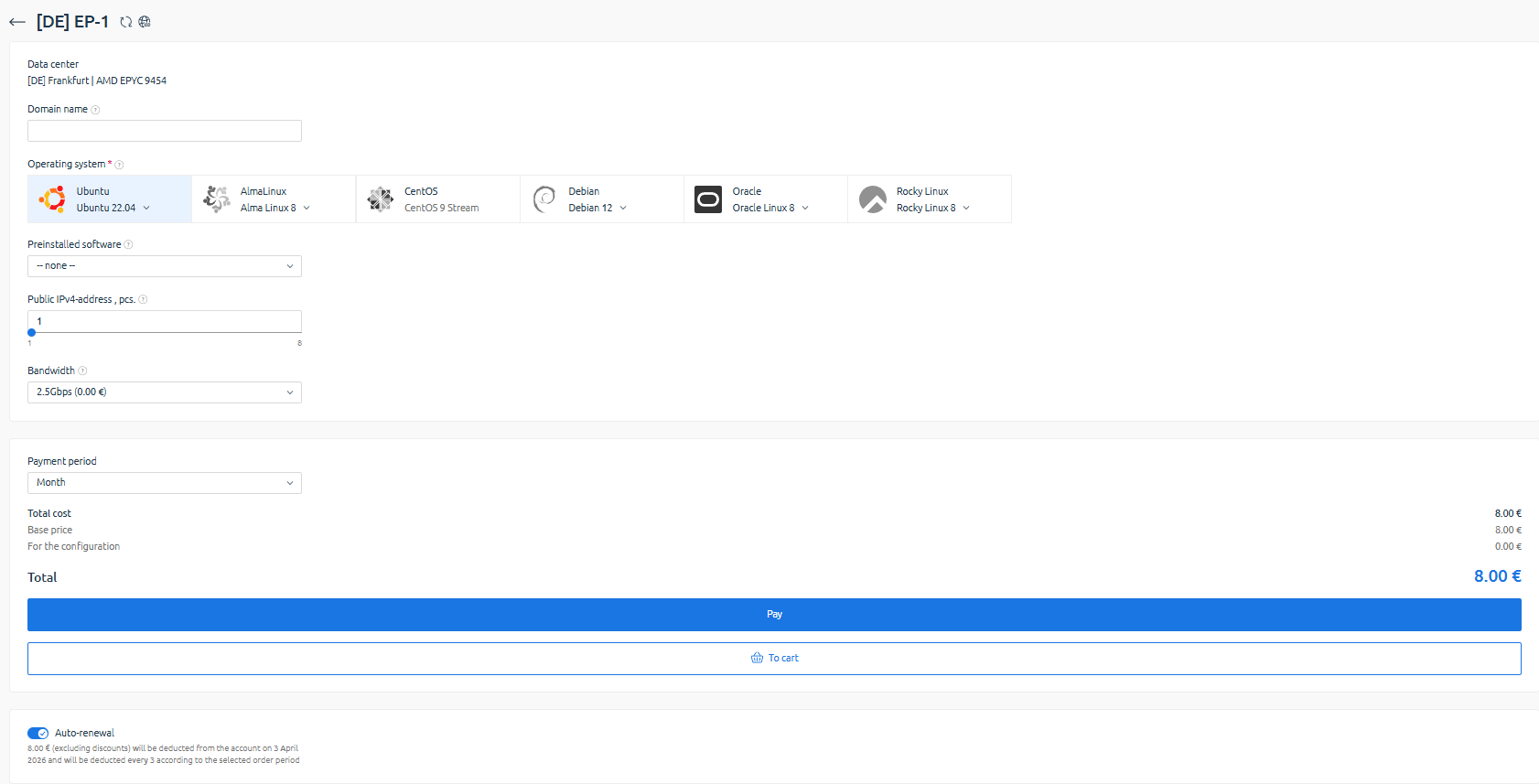
Task: Select the Ubuntu operating system logo
Action: (52, 199)
